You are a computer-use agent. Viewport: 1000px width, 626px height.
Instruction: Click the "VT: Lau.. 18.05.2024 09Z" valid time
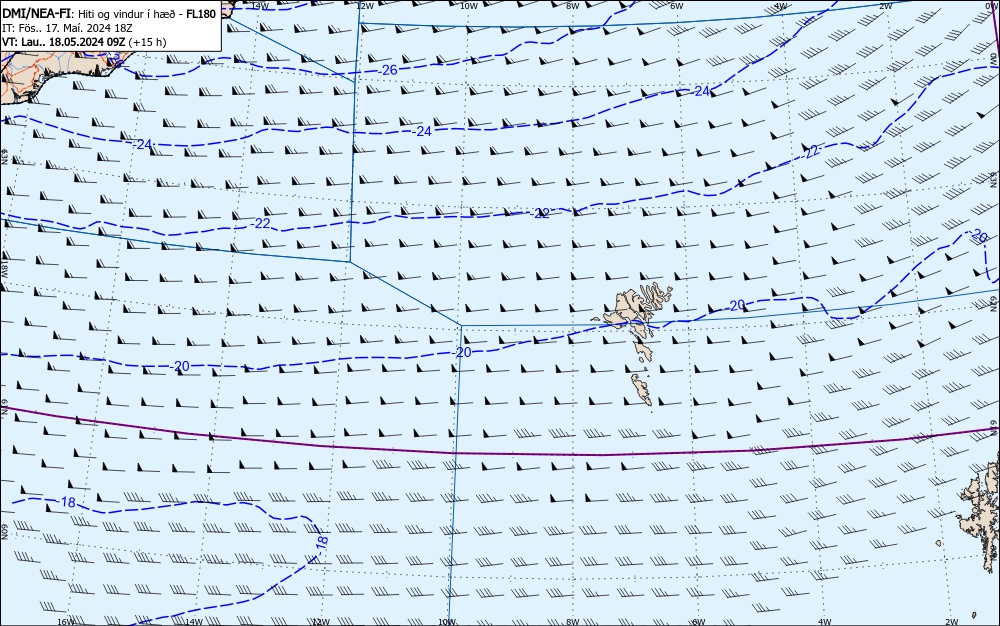click(63, 42)
